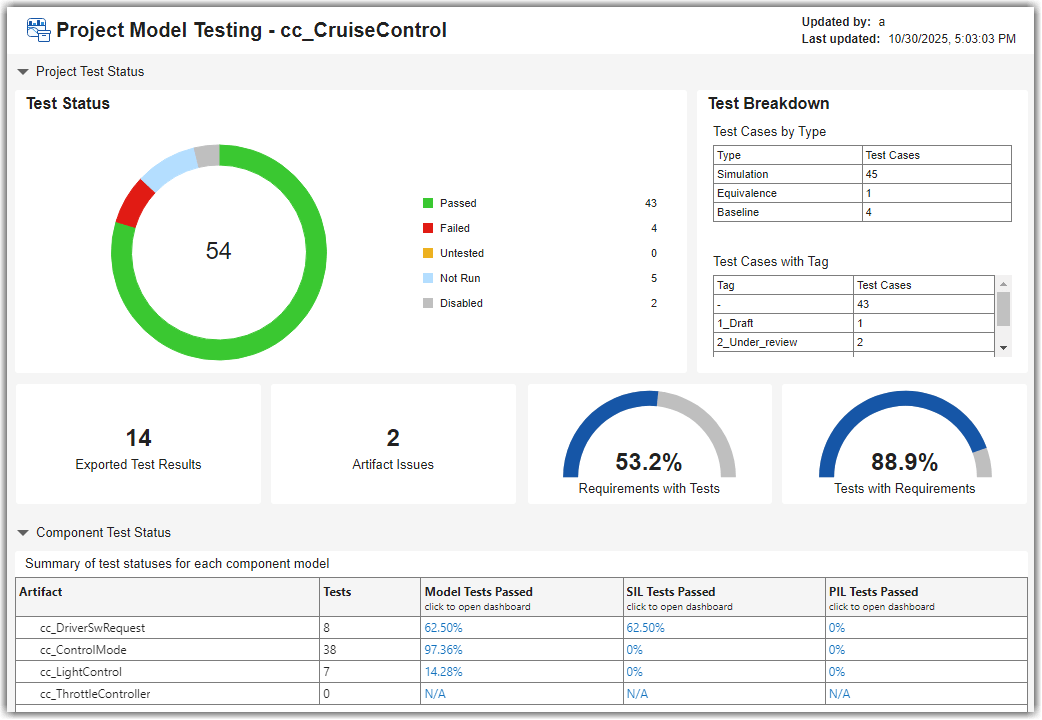Image resolution: width=1042 pixels, height=720 pixels.
Task: Open the 0% SIL Tests link for cc_LightControl
Action: click(634, 671)
